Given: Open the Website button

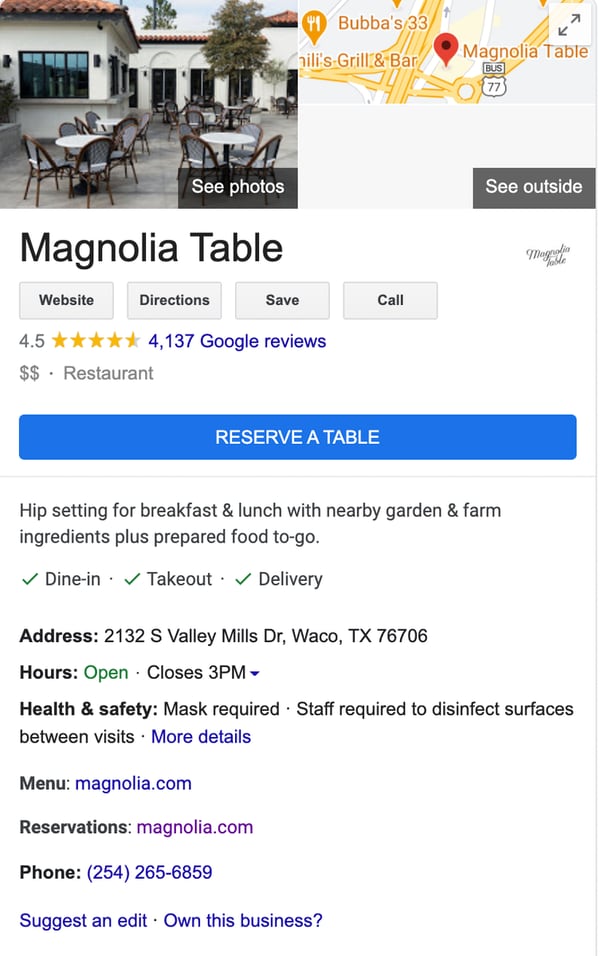Looking at the screenshot, I should pos(66,300).
